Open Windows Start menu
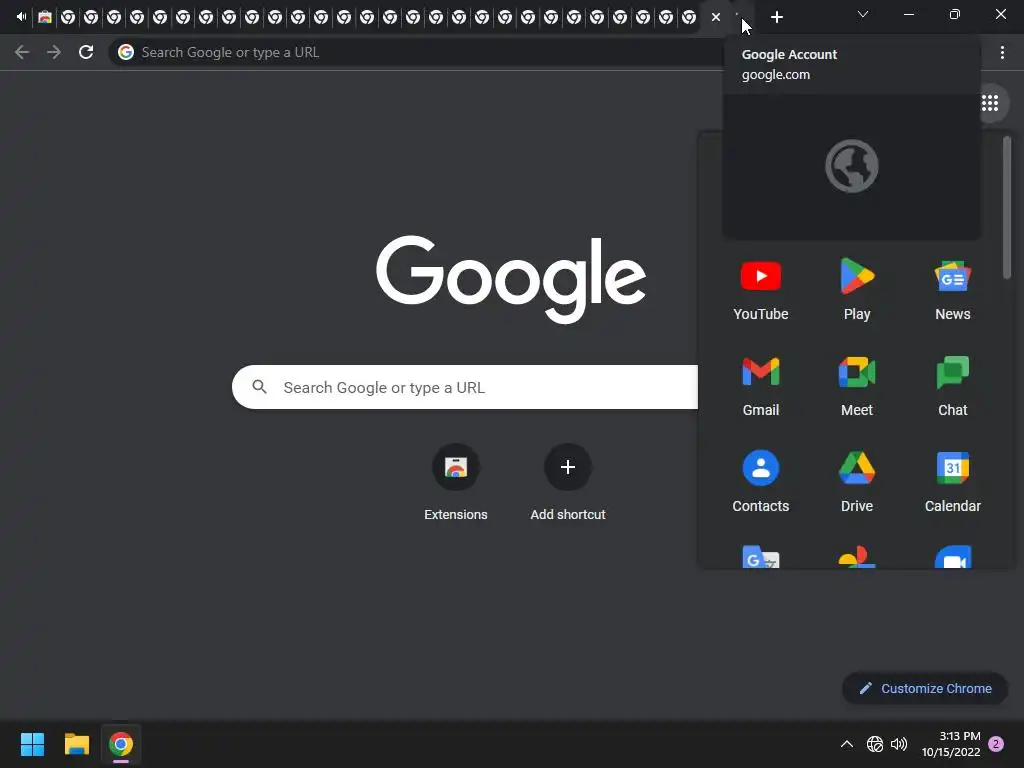 coord(32,744)
